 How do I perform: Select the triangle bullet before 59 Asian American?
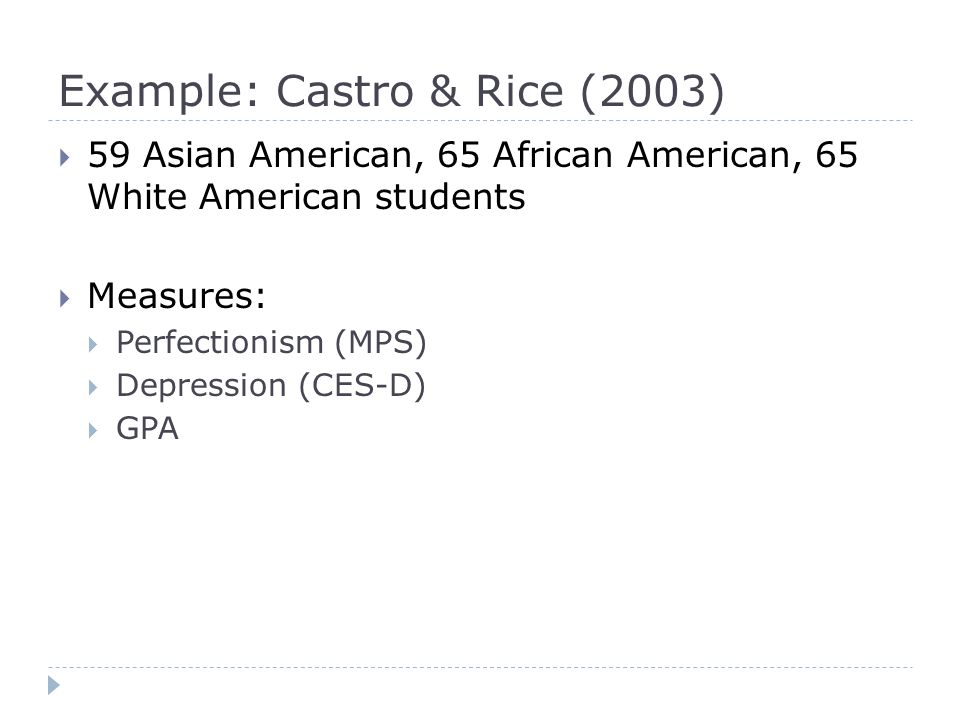65,158
